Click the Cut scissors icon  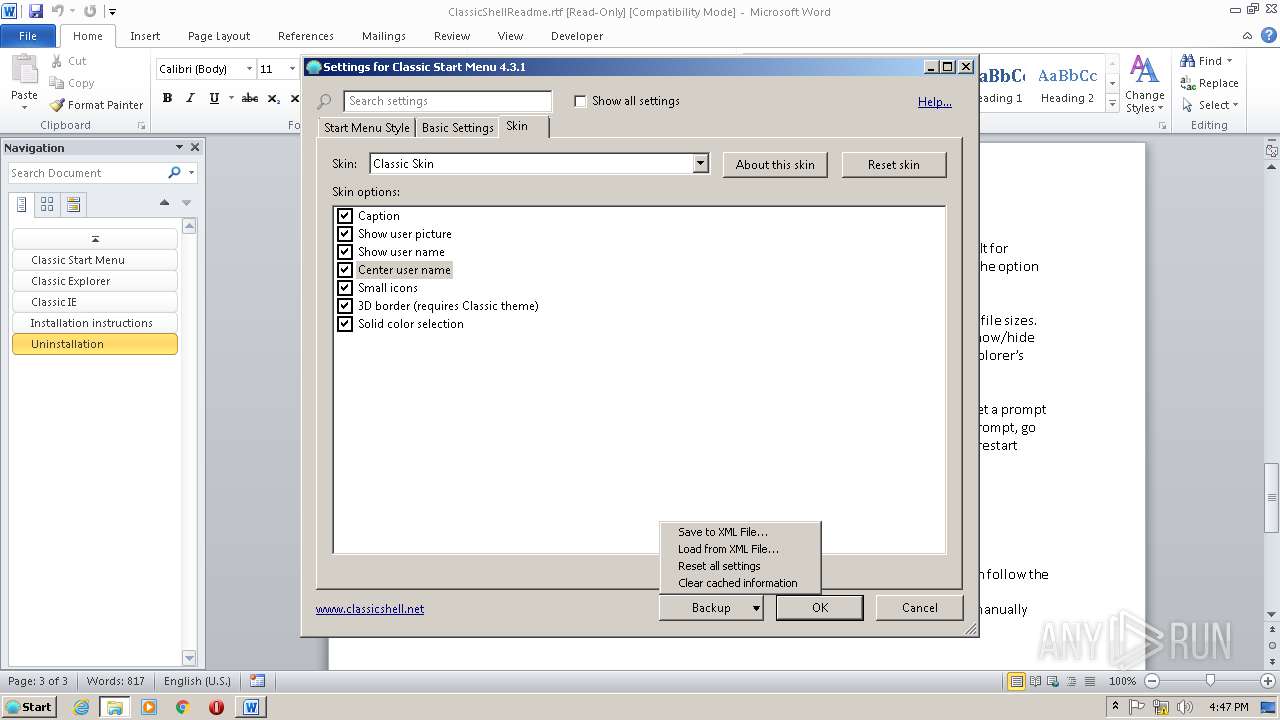[57, 61]
